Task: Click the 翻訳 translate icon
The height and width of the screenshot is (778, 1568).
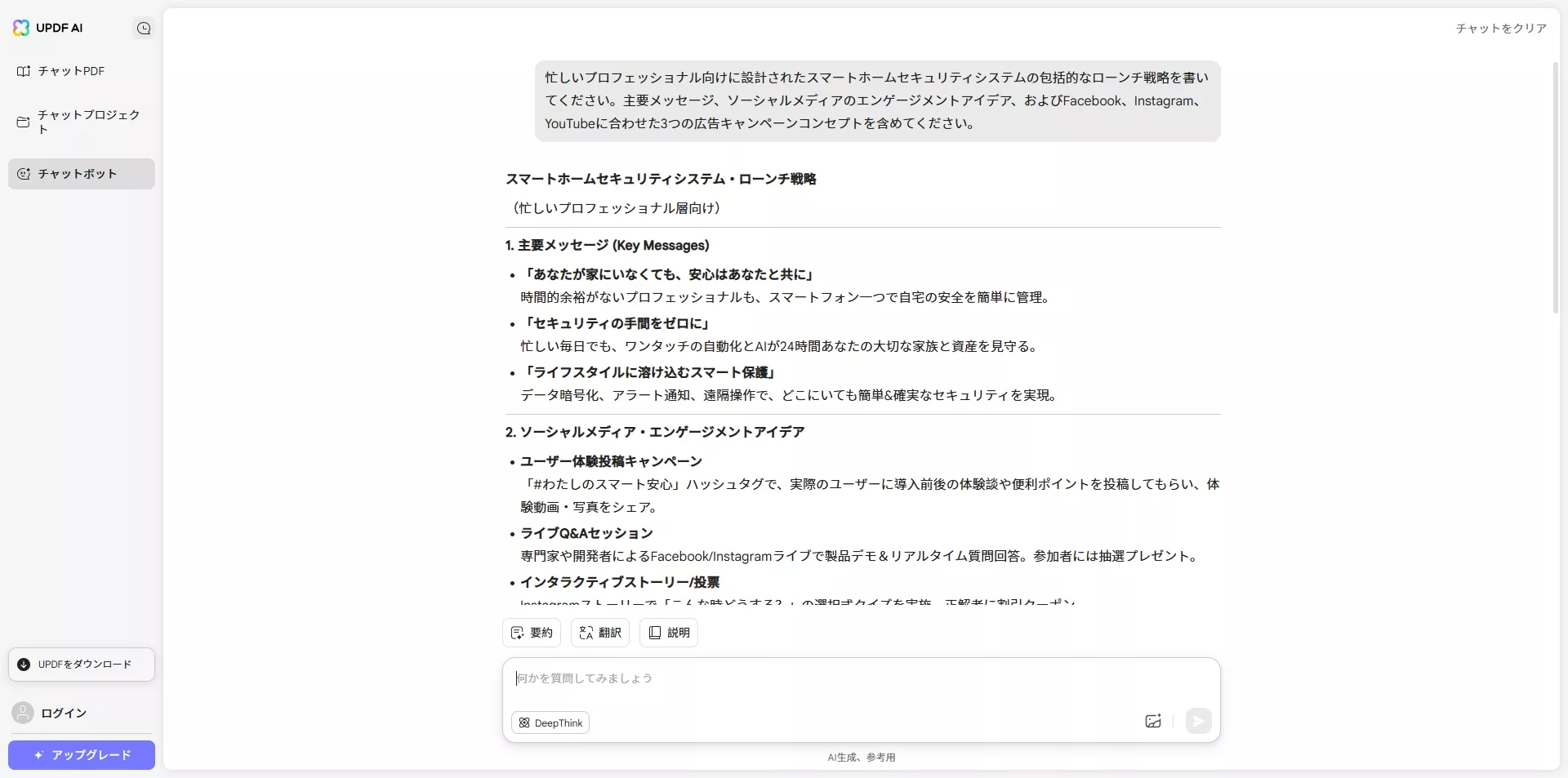Action: pos(586,633)
